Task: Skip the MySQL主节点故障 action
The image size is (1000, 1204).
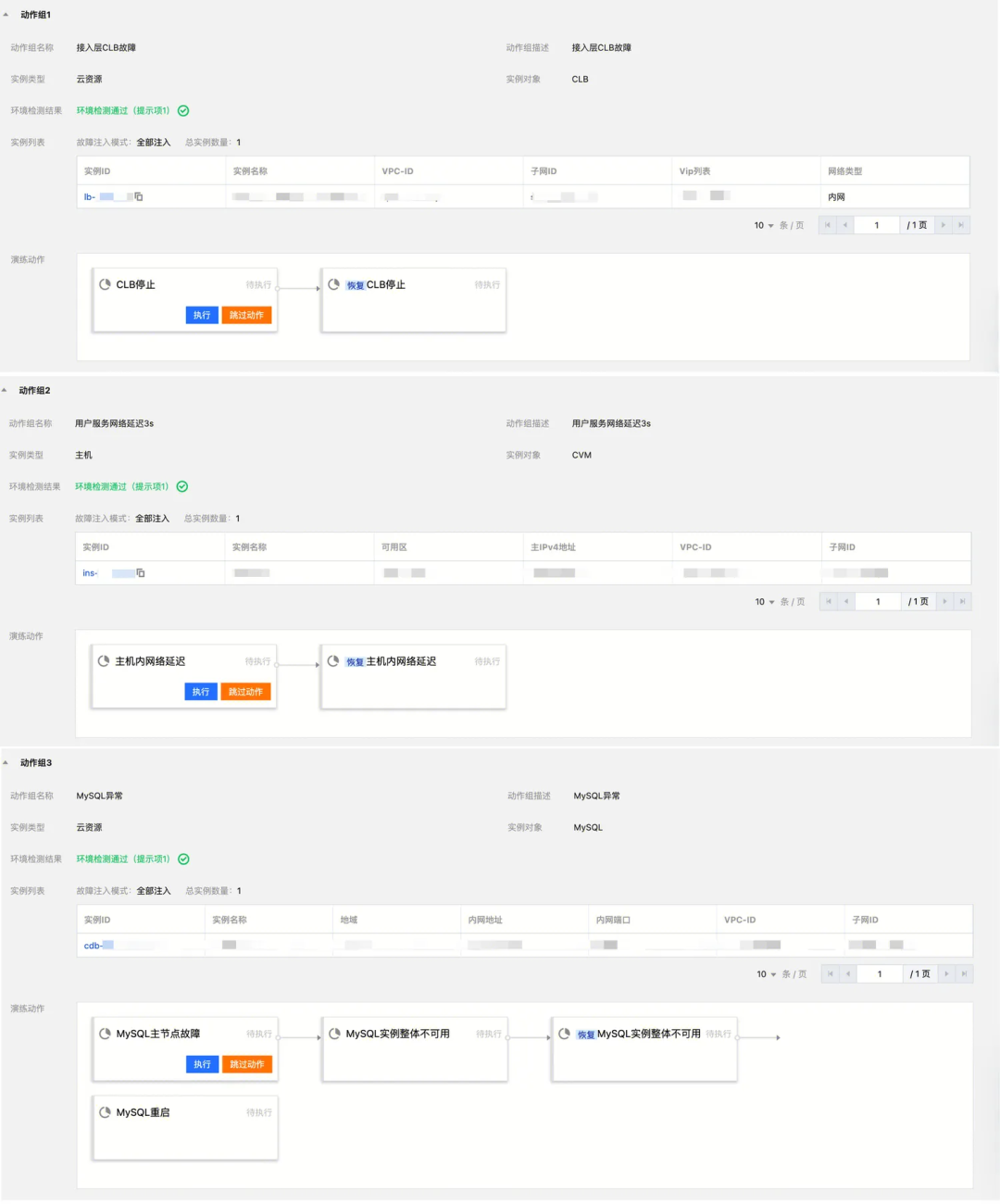Action: click(247, 1065)
